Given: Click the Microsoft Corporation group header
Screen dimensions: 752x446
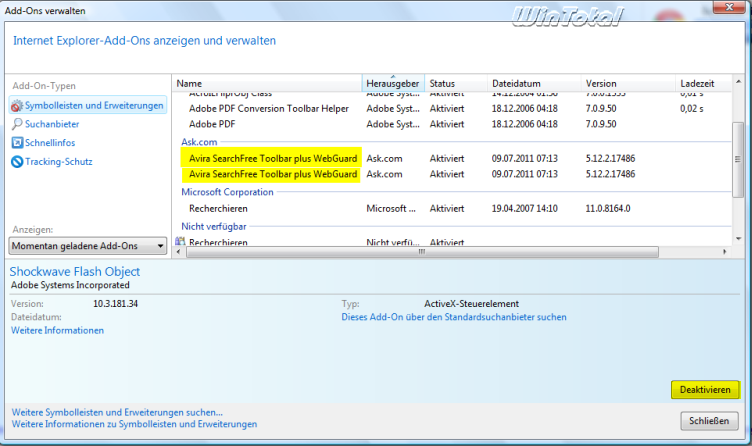Looking at the screenshot, I should point(227,192).
